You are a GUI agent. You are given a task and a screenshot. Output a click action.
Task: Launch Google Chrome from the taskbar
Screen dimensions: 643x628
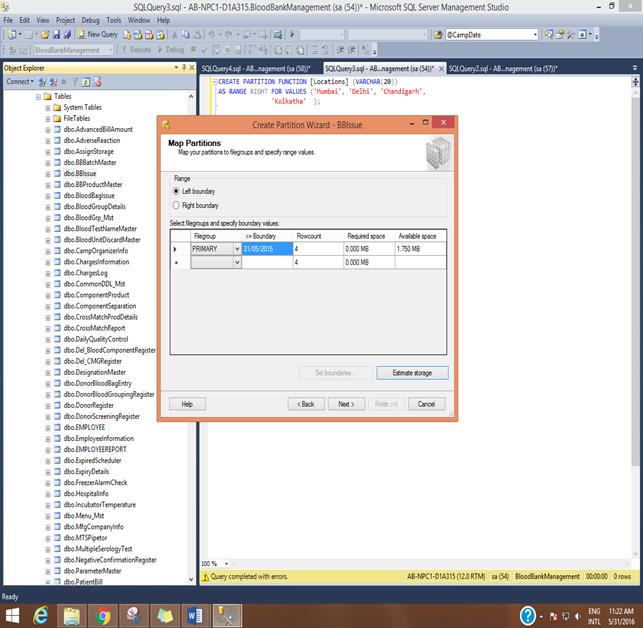coord(102,613)
